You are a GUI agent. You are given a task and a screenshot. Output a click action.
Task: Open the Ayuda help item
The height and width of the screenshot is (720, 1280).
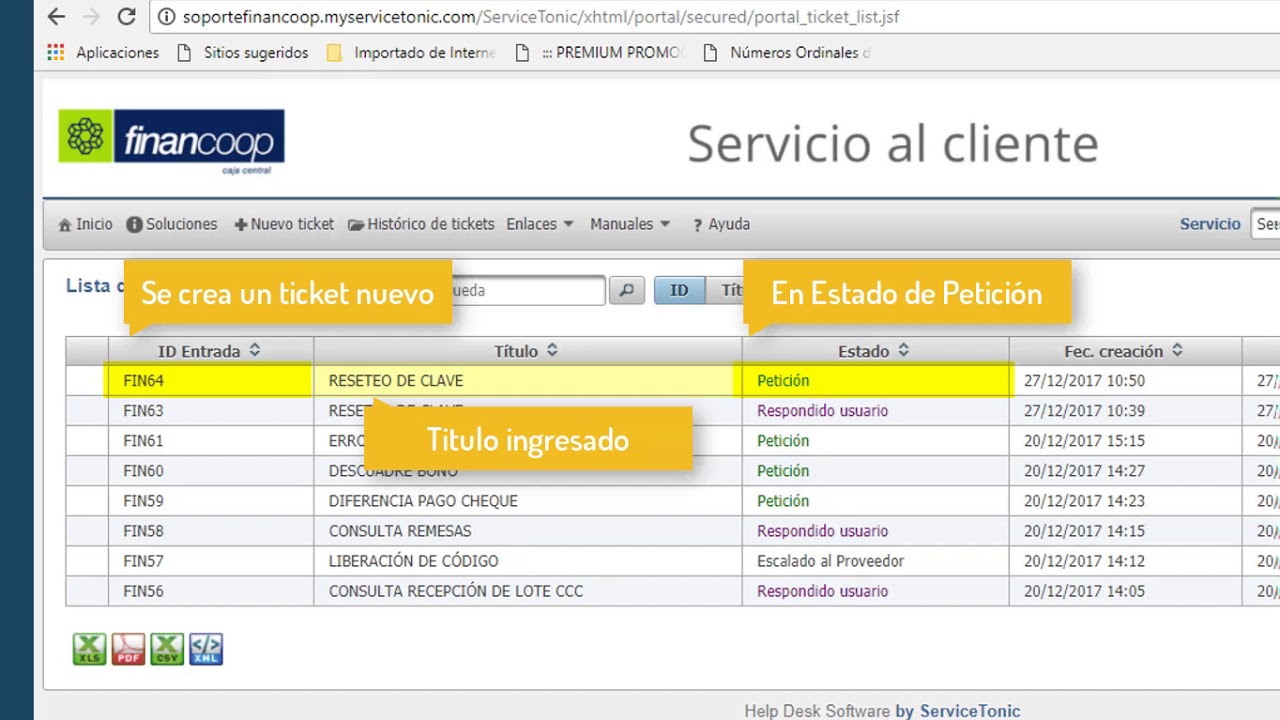pos(720,224)
